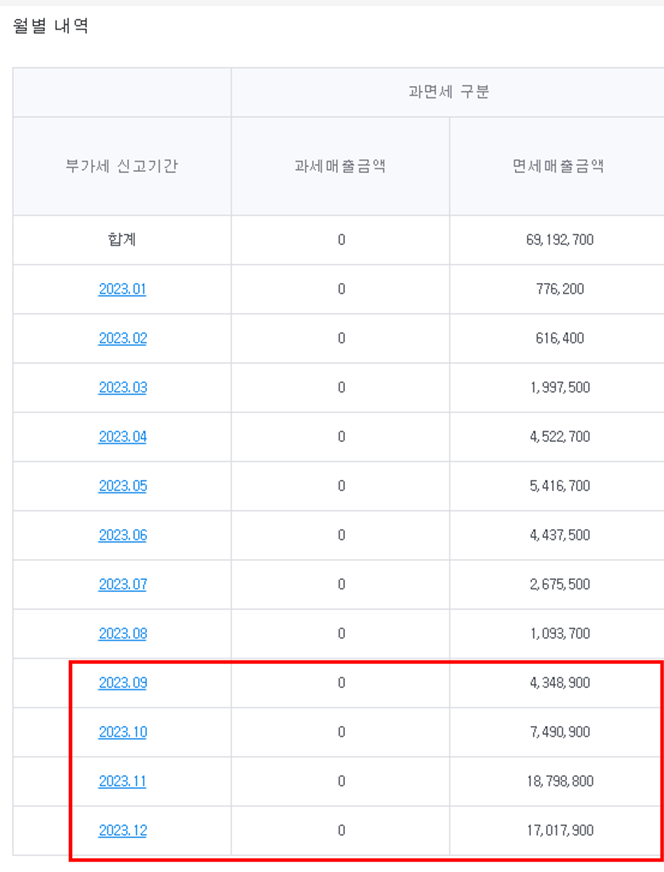Image resolution: width=664 pixels, height=872 pixels.
Task: Open the 2023.05 reporting period link
Action: coord(123,486)
